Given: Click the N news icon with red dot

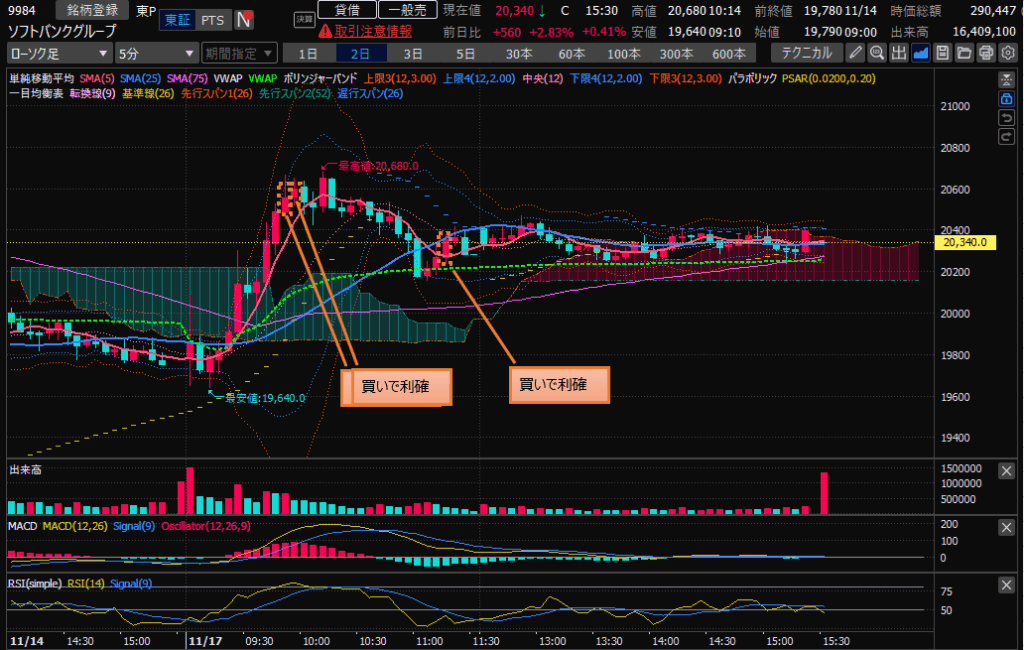Looking at the screenshot, I should tap(245, 21).
